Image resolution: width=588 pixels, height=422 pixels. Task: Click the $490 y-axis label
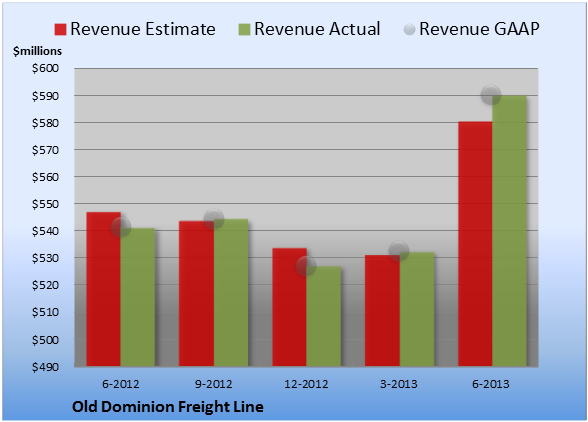click(x=45, y=367)
